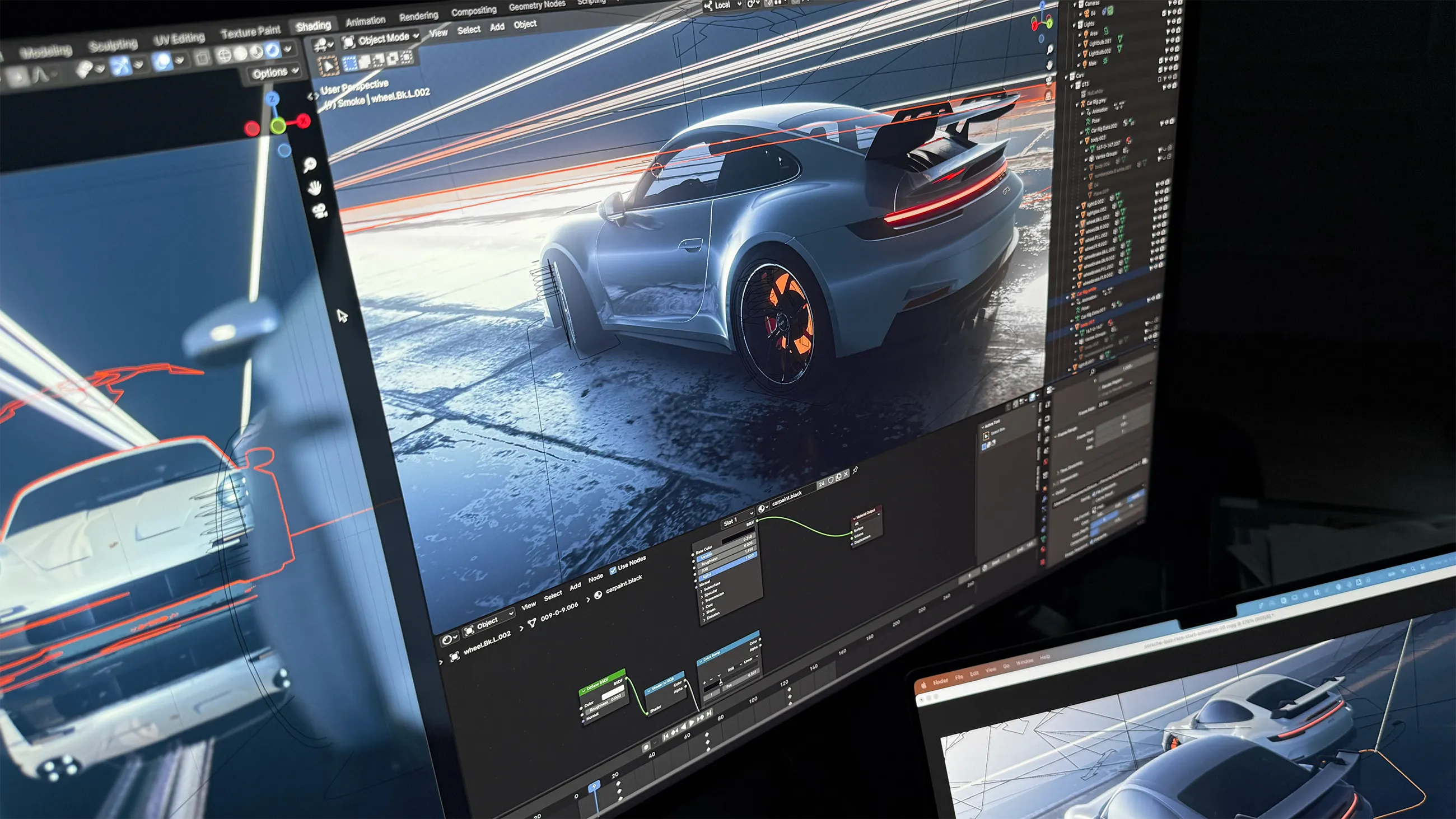The width and height of the screenshot is (1456, 819).
Task: Click the unlink material X icon
Action: 846,474
